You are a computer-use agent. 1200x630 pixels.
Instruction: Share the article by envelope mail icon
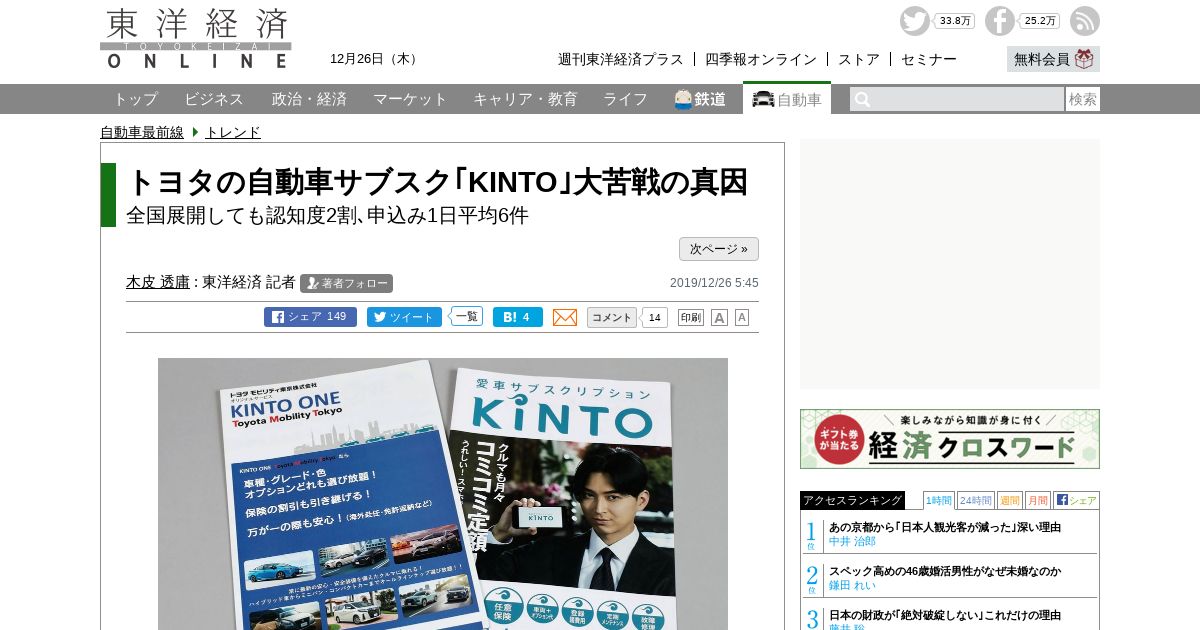(x=565, y=317)
